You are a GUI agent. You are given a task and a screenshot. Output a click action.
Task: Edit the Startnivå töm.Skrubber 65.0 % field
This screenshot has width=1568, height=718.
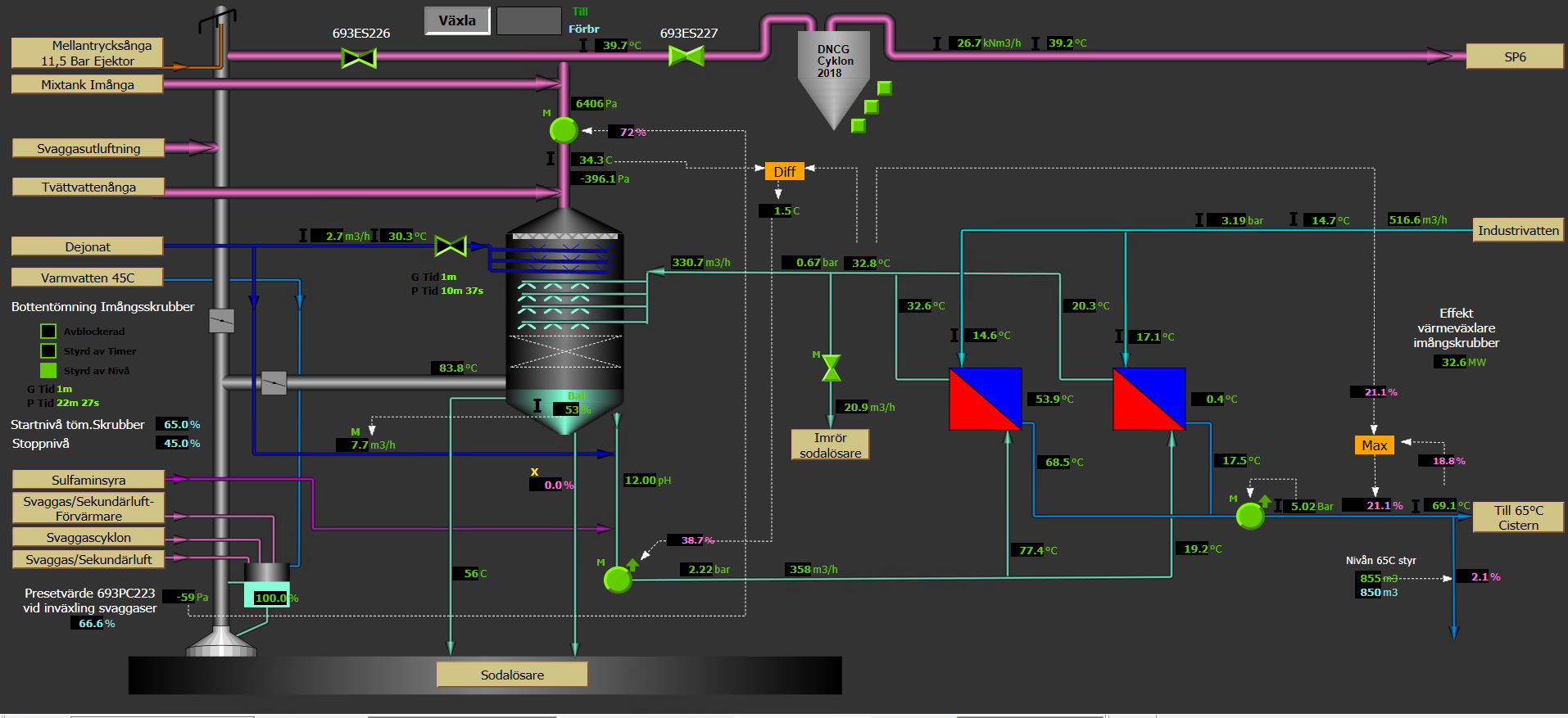[x=179, y=424]
